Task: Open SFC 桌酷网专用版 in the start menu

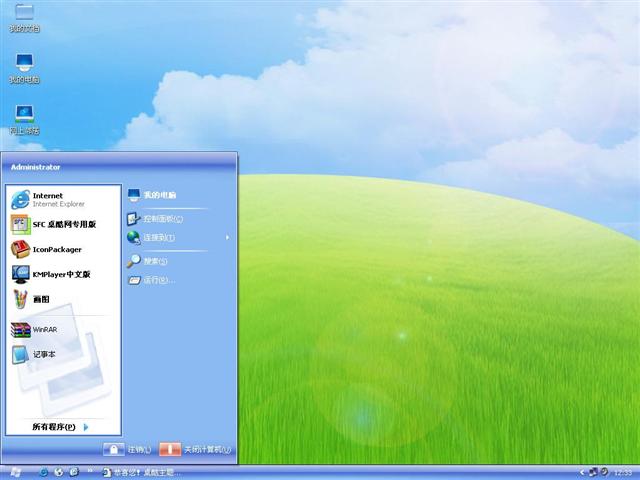Action: 54,224
